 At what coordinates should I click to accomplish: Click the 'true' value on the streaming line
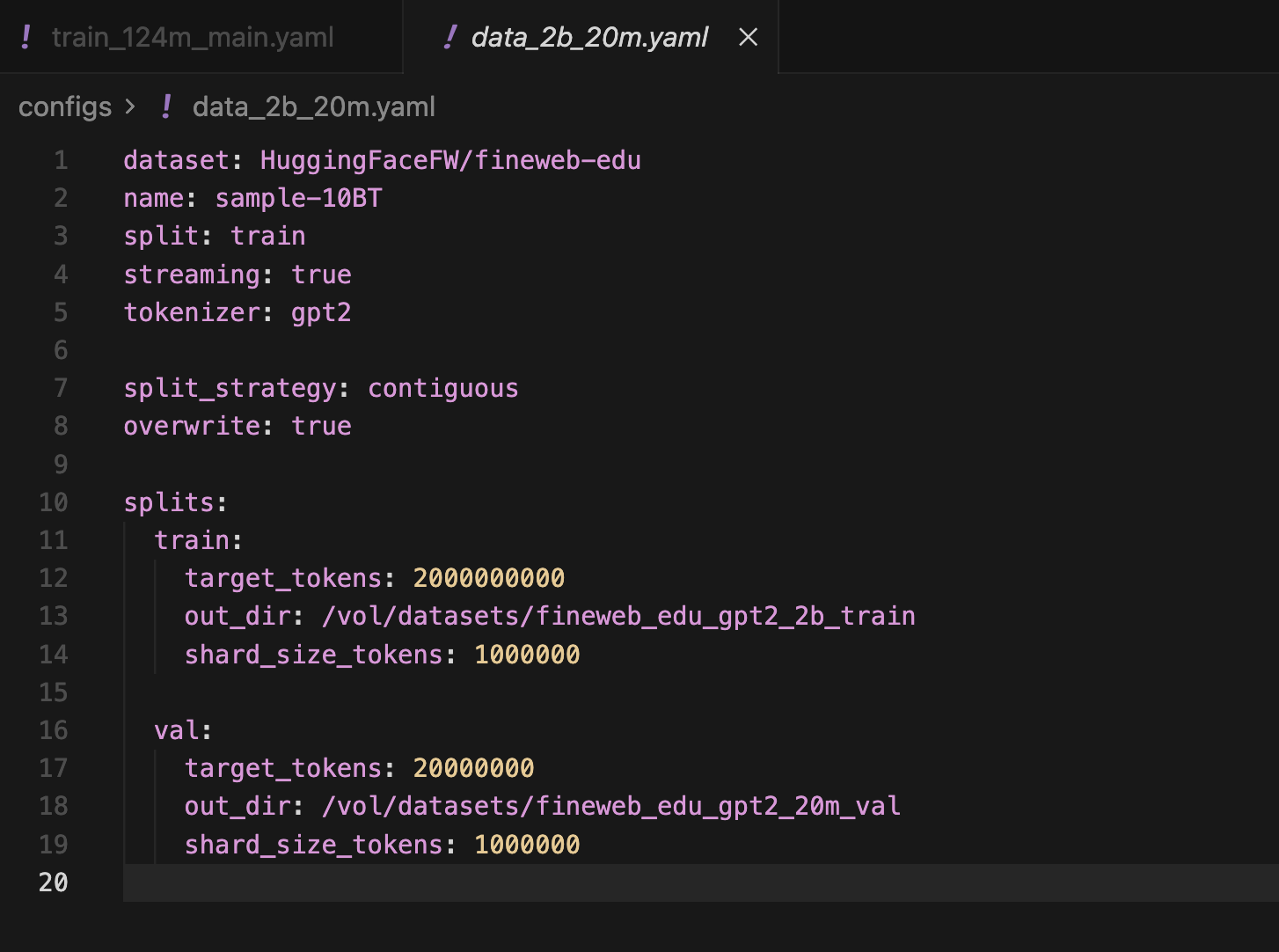[321, 275]
